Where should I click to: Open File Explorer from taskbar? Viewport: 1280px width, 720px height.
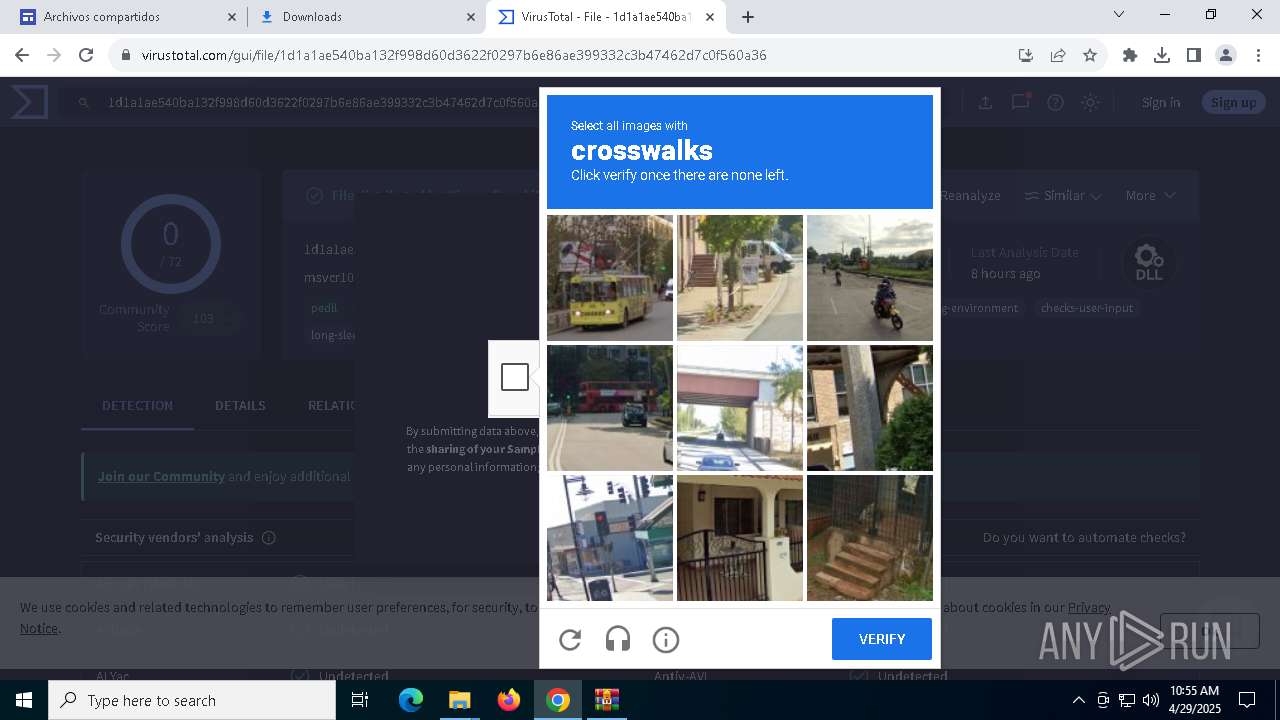pos(459,700)
